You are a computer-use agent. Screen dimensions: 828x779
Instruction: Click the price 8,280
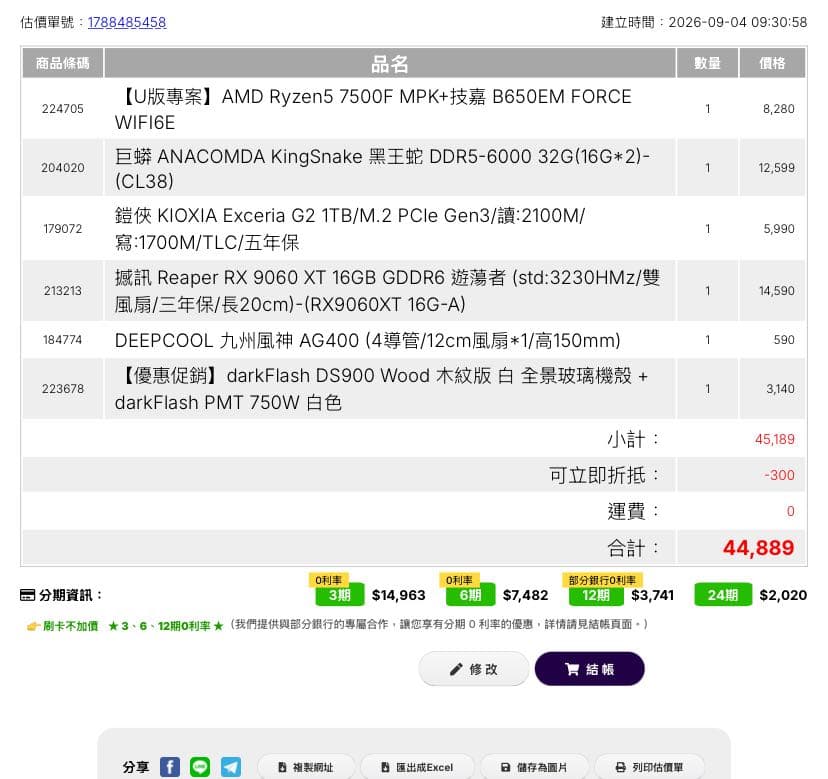(778, 109)
